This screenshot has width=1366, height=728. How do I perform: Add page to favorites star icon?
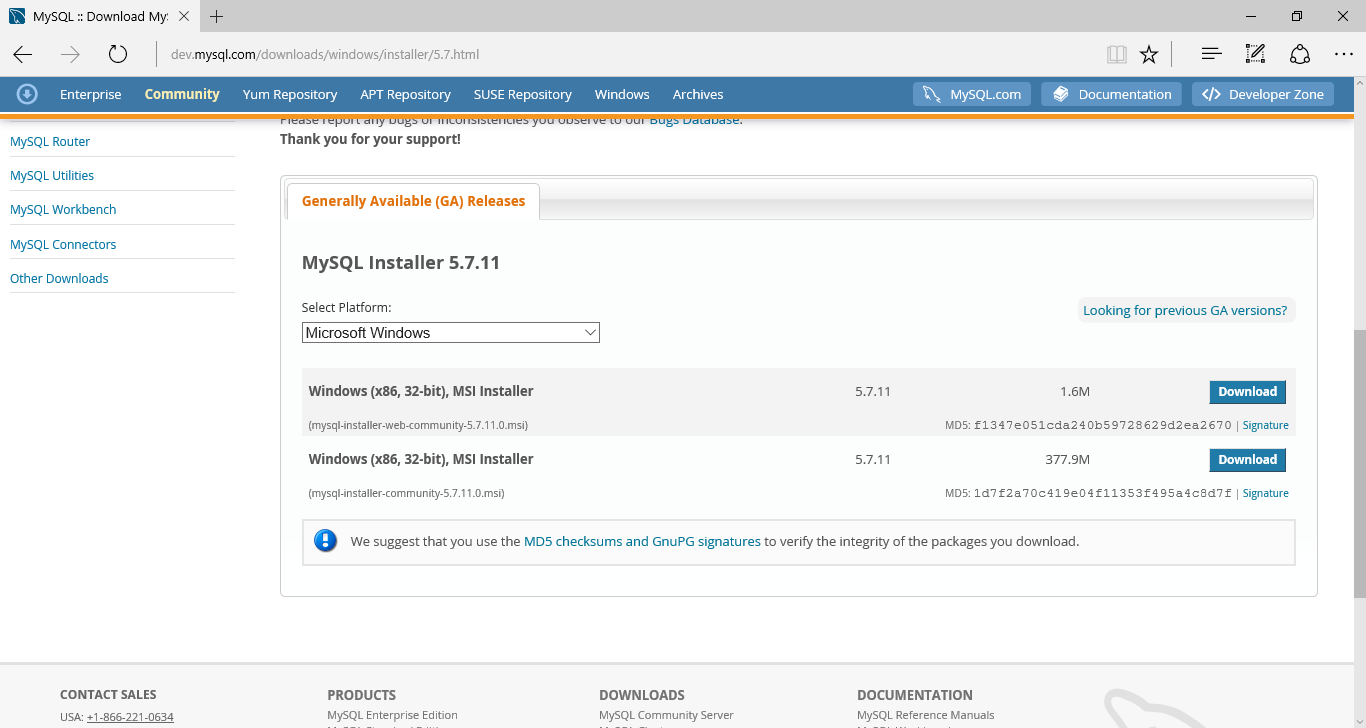1149,54
